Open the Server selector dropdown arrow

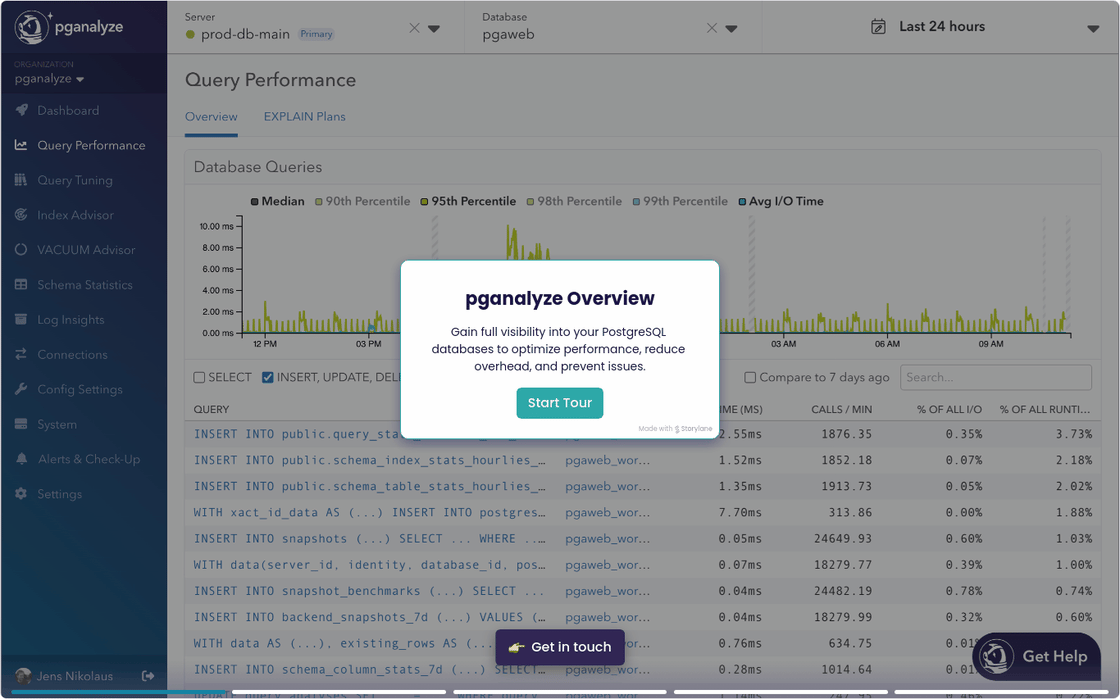click(434, 29)
